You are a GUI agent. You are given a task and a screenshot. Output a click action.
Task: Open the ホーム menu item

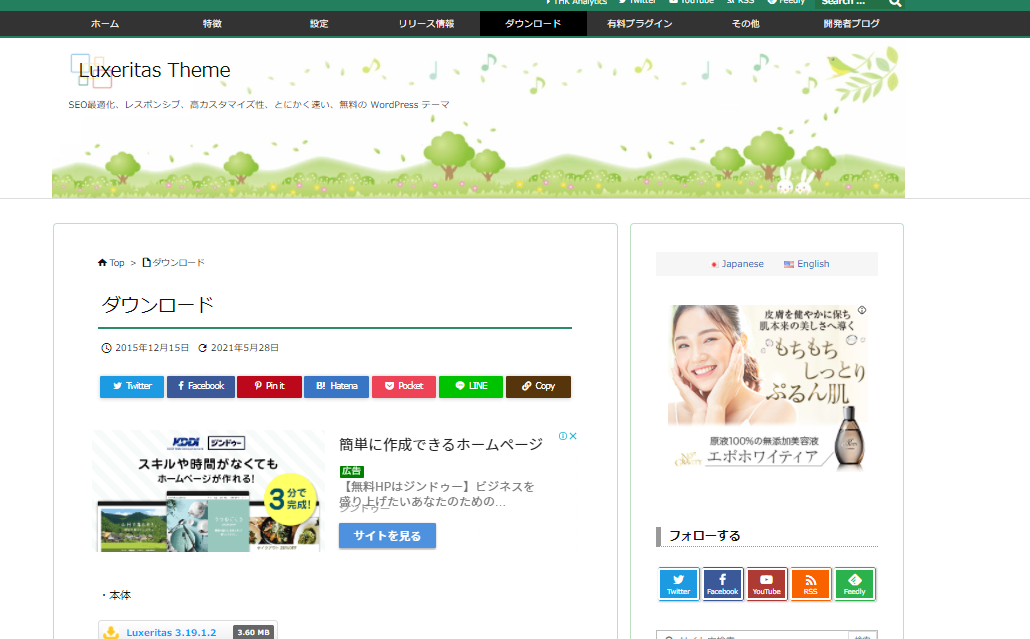[105, 24]
